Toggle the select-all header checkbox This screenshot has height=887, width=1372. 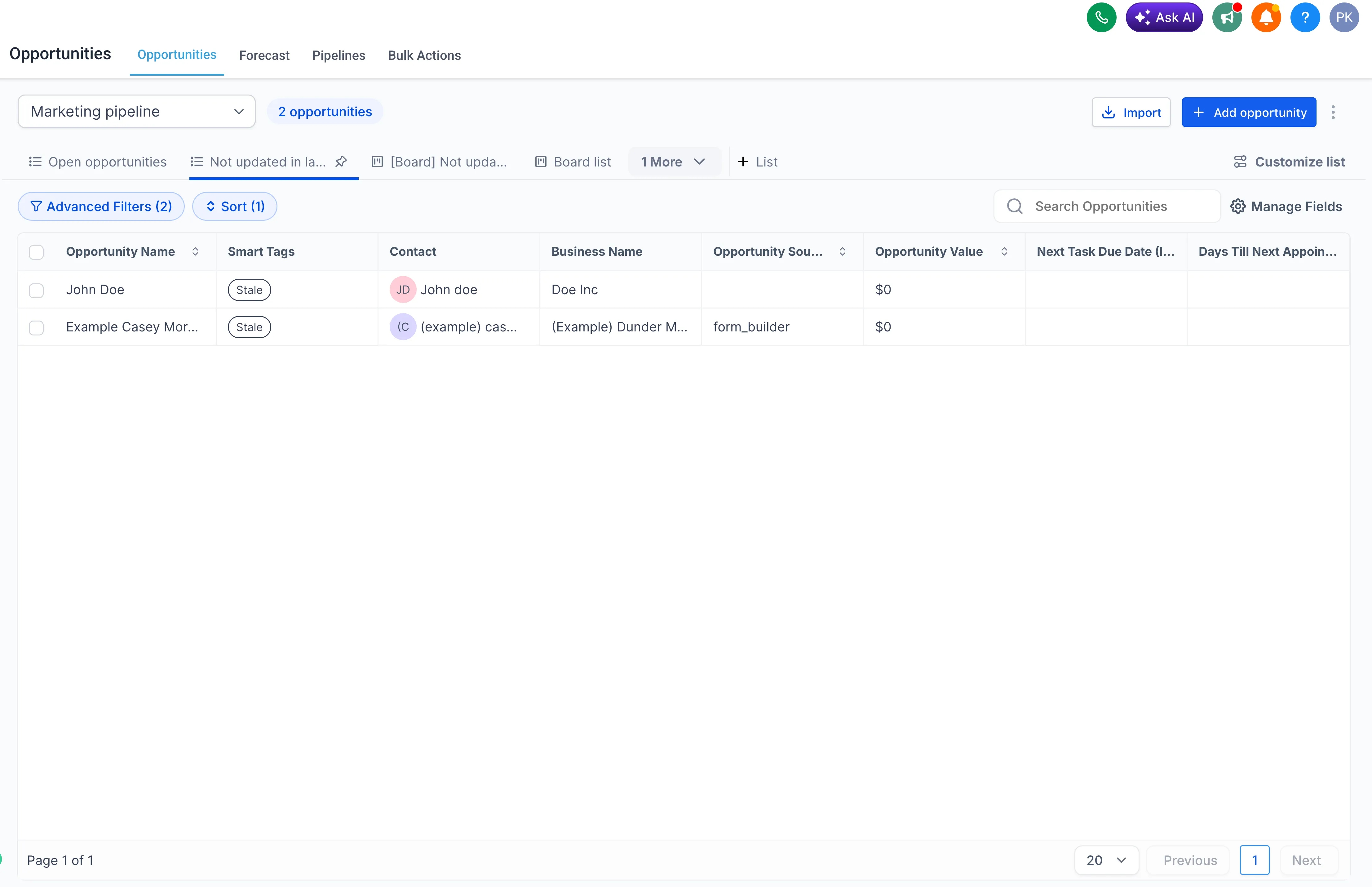[x=36, y=252]
